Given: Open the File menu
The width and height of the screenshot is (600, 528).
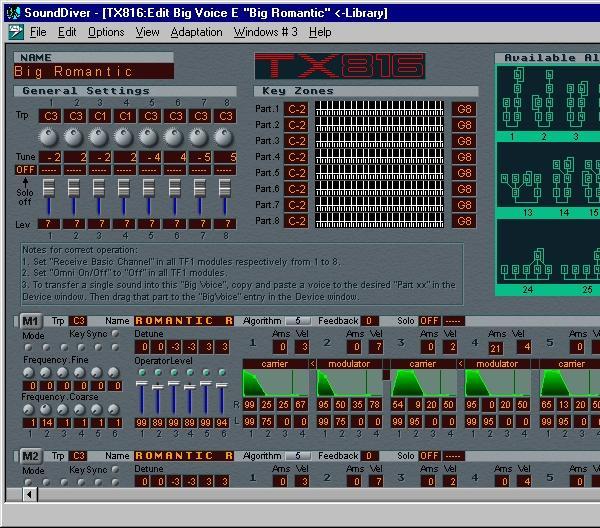Looking at the screenshot, I should pyautogui.click(x=38, y=32).
